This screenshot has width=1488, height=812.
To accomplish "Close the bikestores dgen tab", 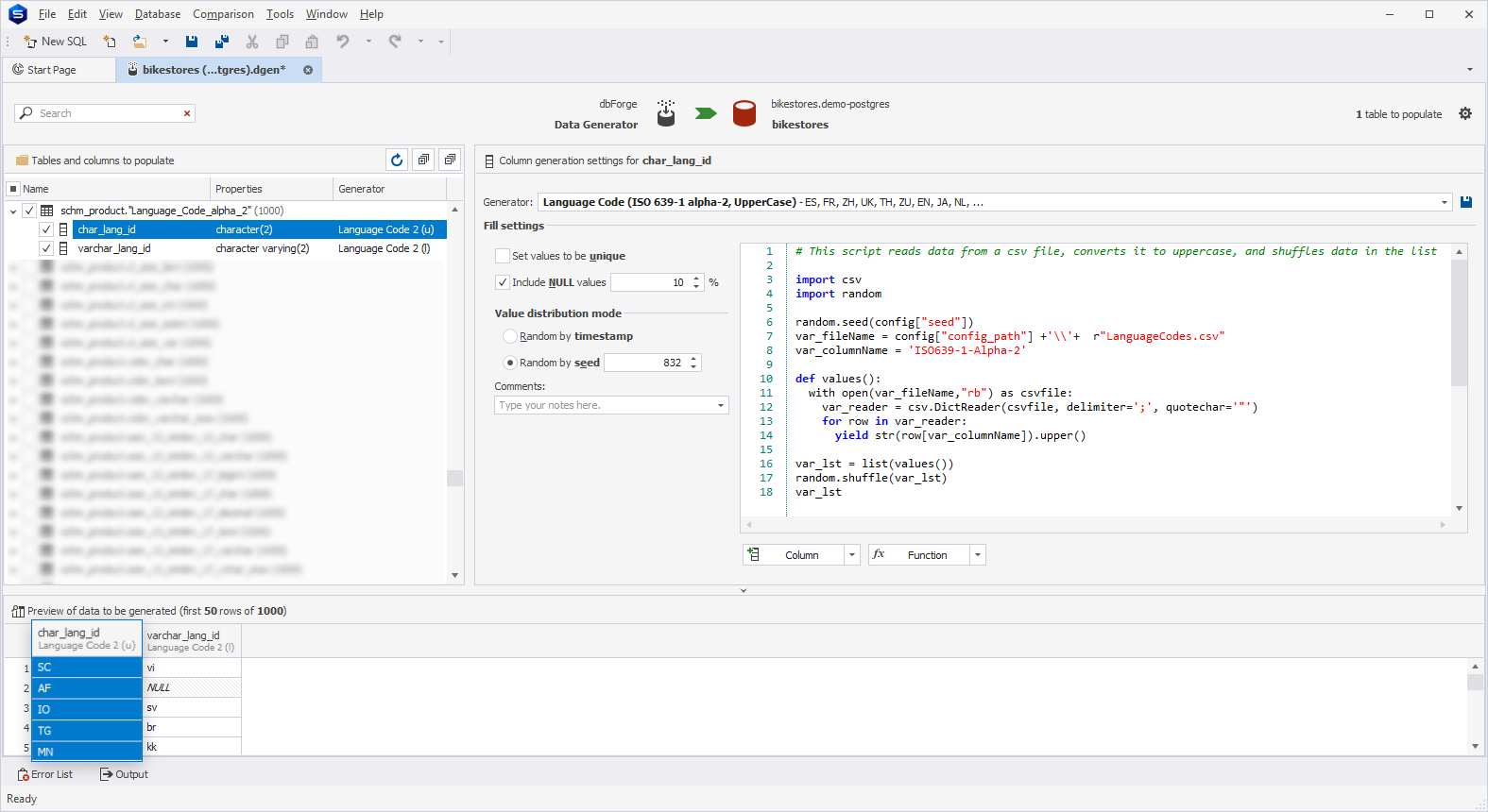I will 308,70.
